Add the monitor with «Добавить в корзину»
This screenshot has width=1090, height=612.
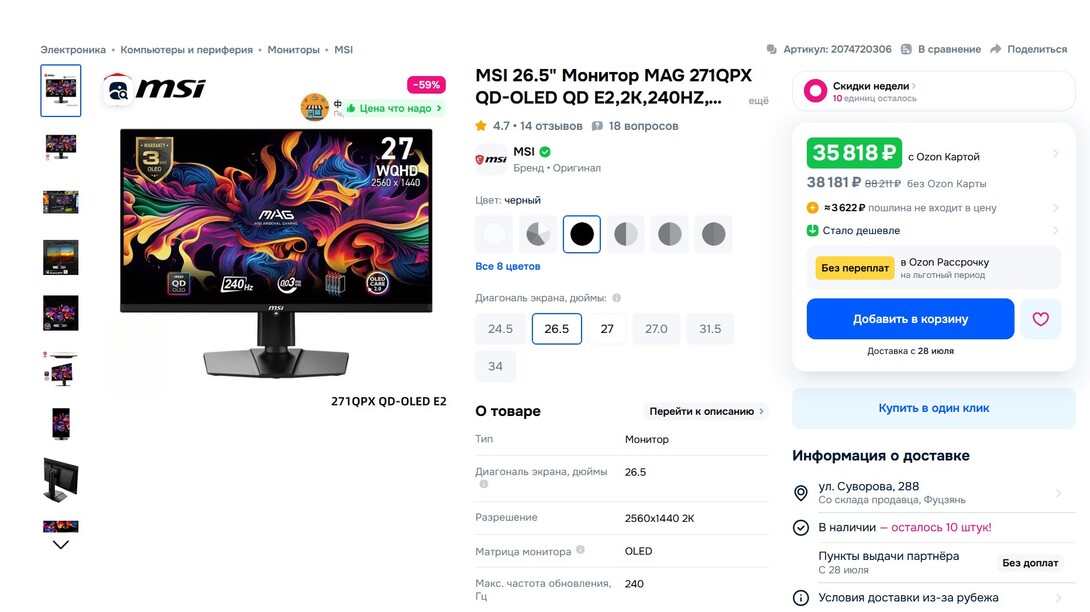click(910, 319)
